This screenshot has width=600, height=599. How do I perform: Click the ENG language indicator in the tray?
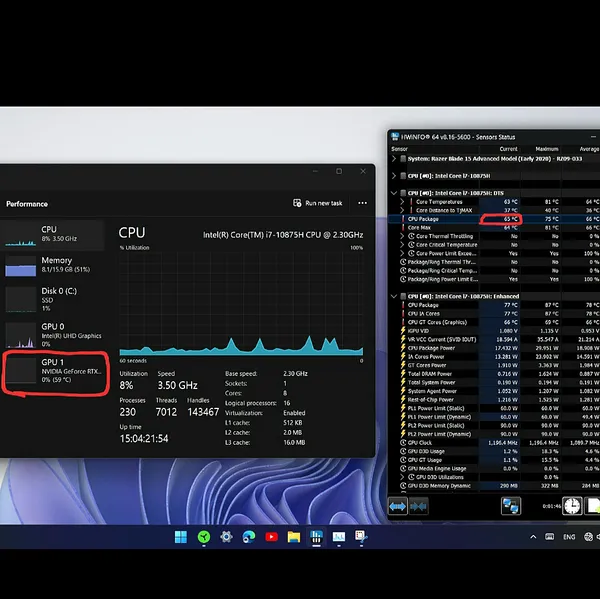(569, 537)
